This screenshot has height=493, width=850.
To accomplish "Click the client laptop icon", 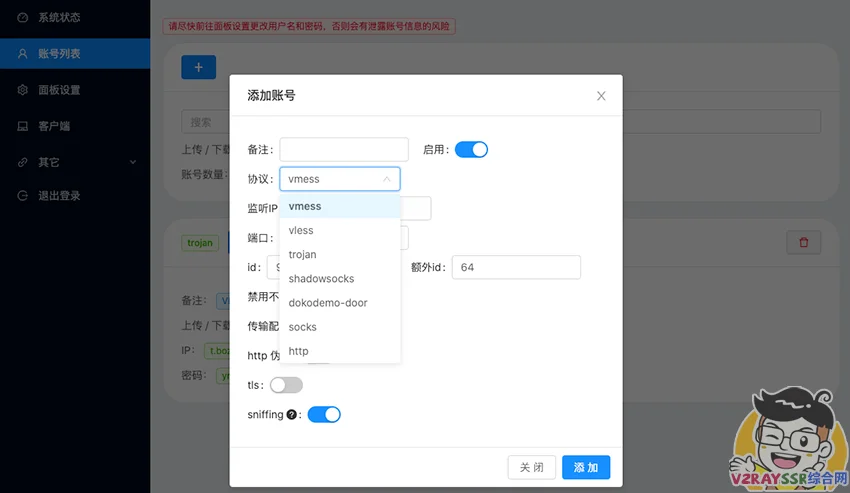I will [x=22, y=126].
